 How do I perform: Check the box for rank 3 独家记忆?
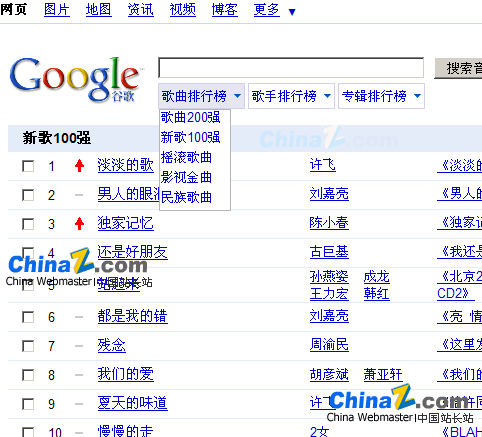(28, 224)
